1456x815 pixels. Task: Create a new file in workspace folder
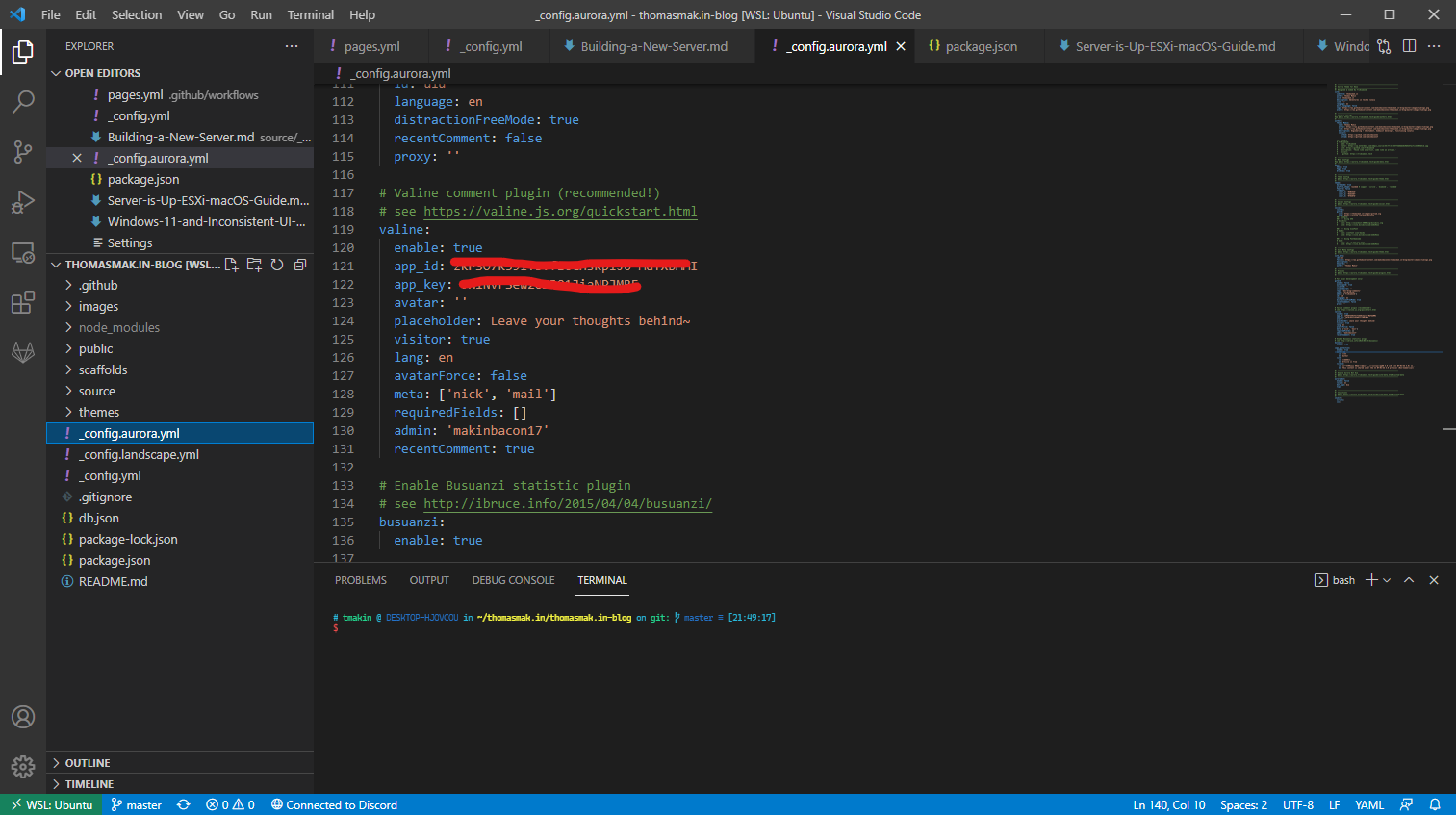[x=231, y=265]
